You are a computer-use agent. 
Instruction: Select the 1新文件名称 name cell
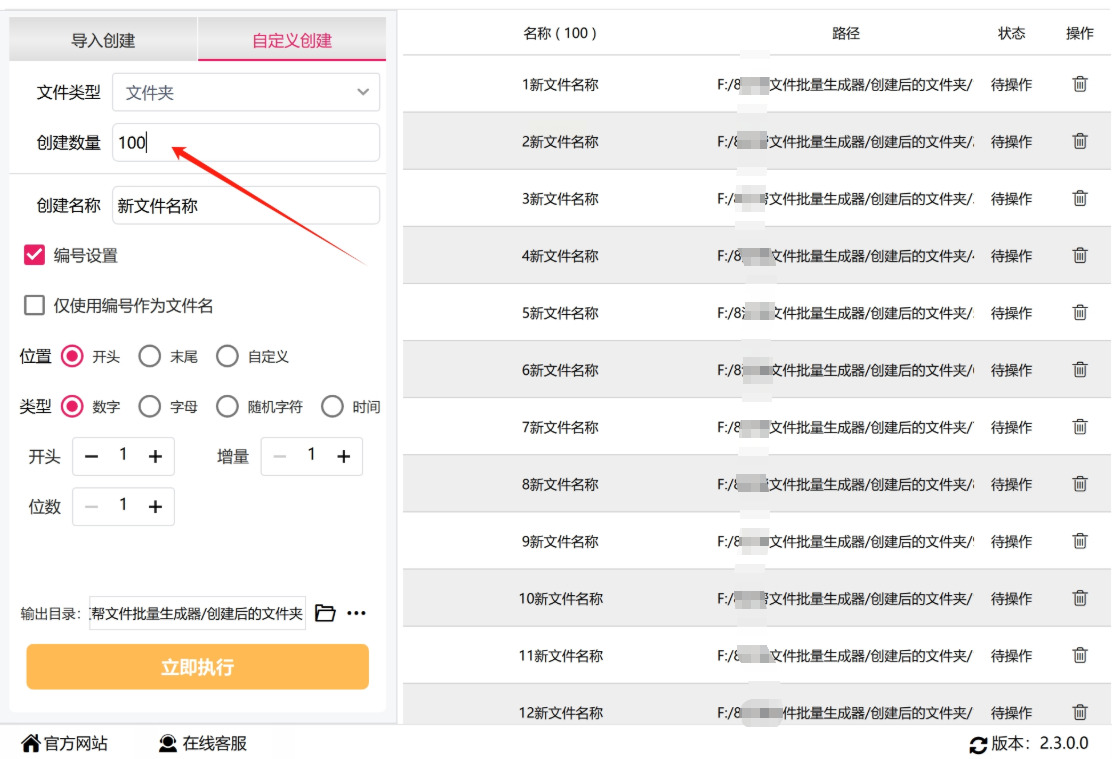click(560, 84)
